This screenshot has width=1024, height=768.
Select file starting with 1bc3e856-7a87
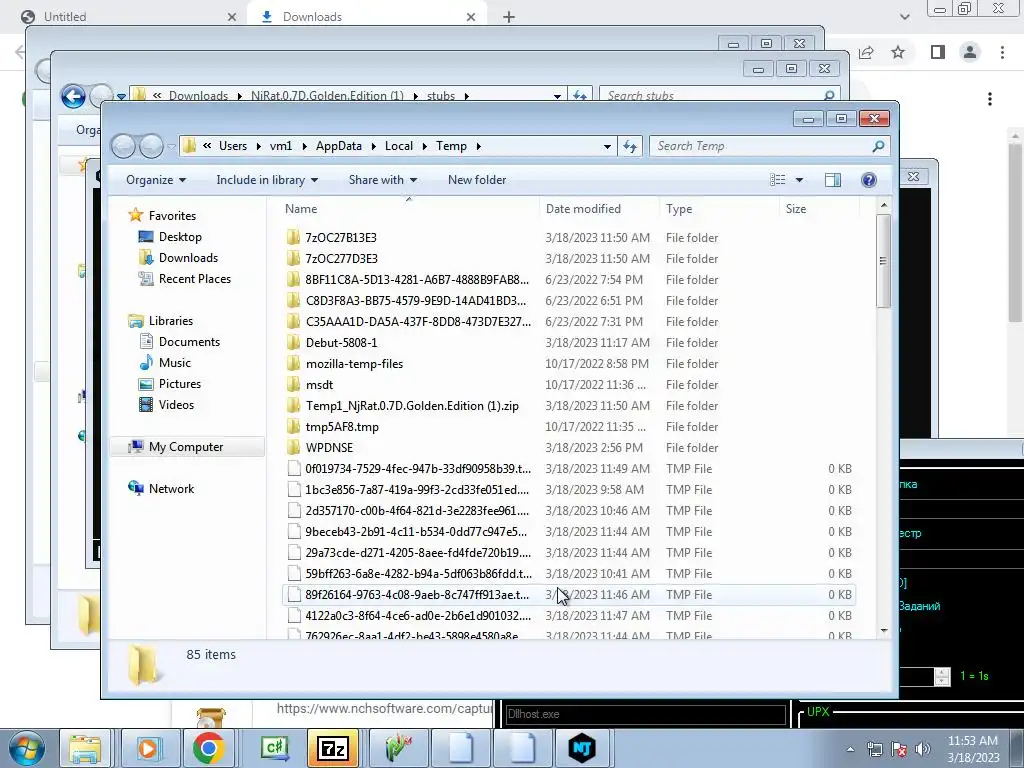pyautogui.click(x=417, y=490)
